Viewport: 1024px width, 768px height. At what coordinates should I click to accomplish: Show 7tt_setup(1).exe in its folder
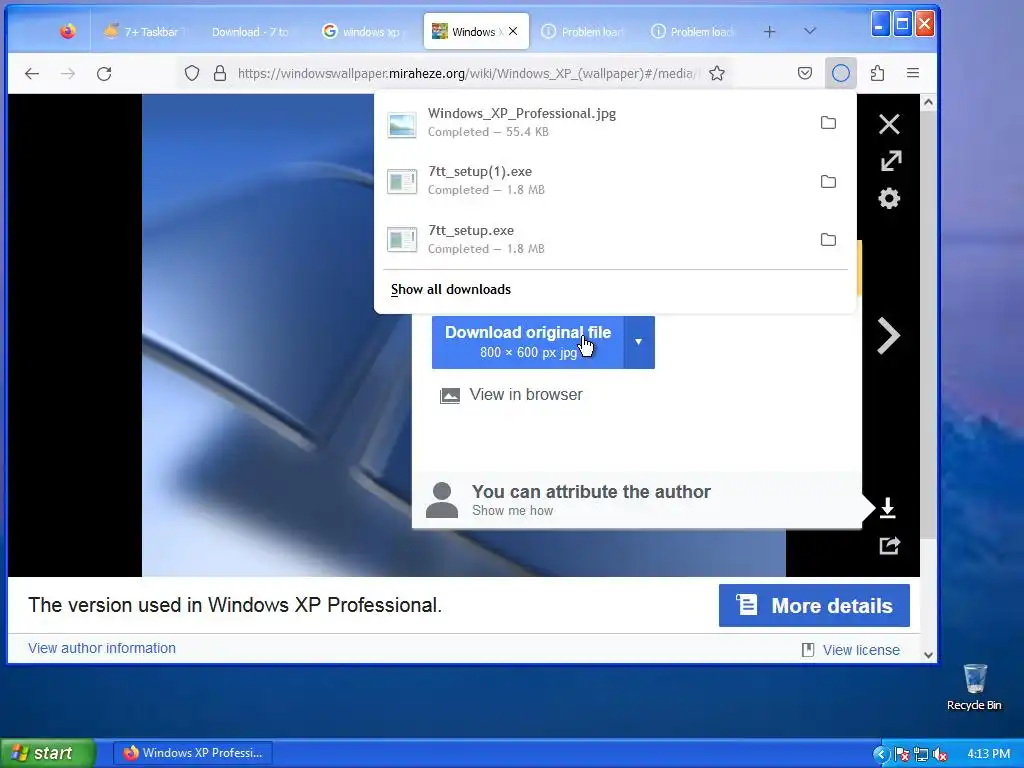click(x=828, y=181)
